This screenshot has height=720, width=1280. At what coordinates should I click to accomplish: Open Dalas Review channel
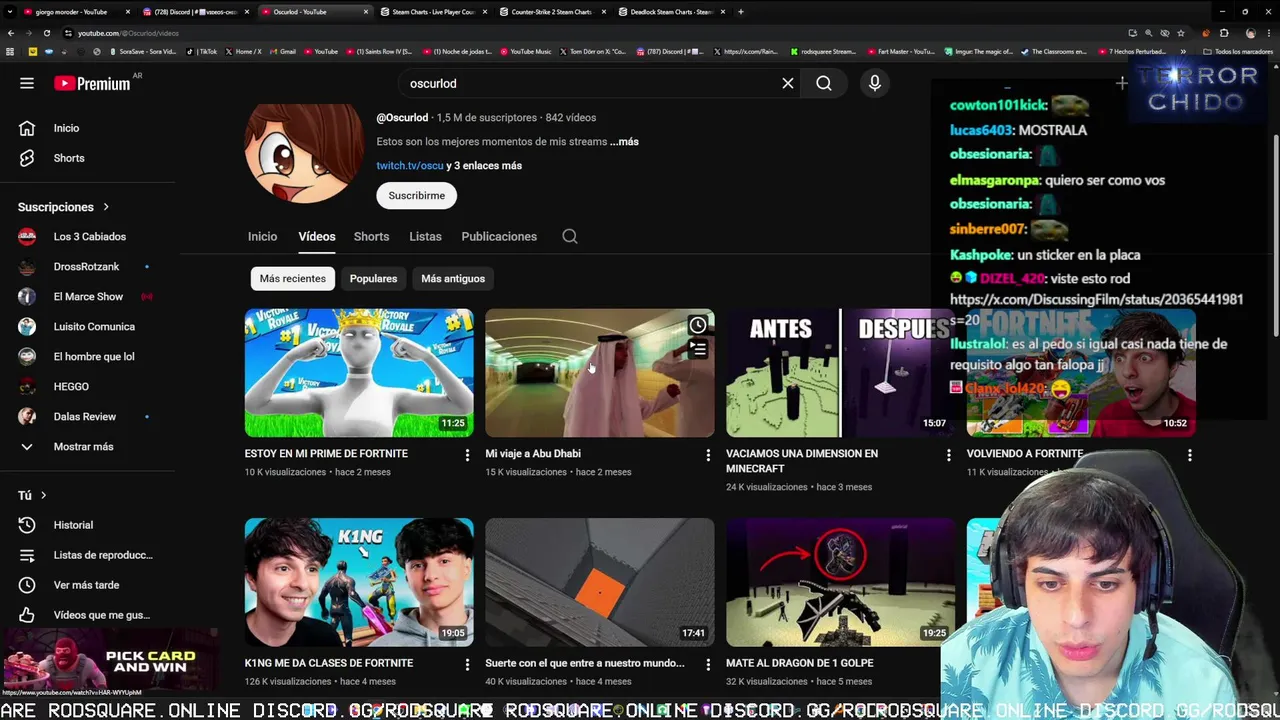(x=87, y=417)
